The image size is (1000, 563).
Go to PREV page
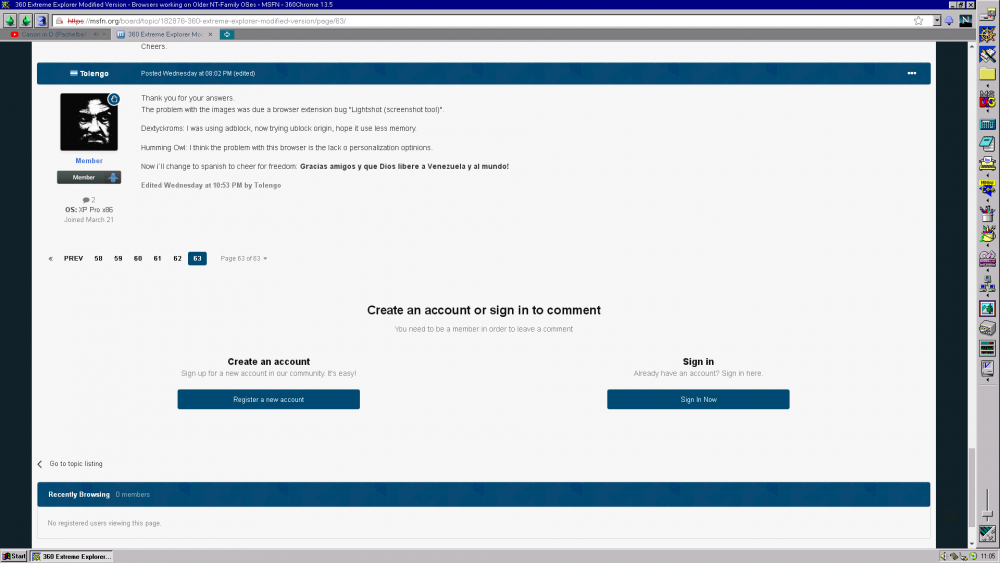(x=73, y=259)
